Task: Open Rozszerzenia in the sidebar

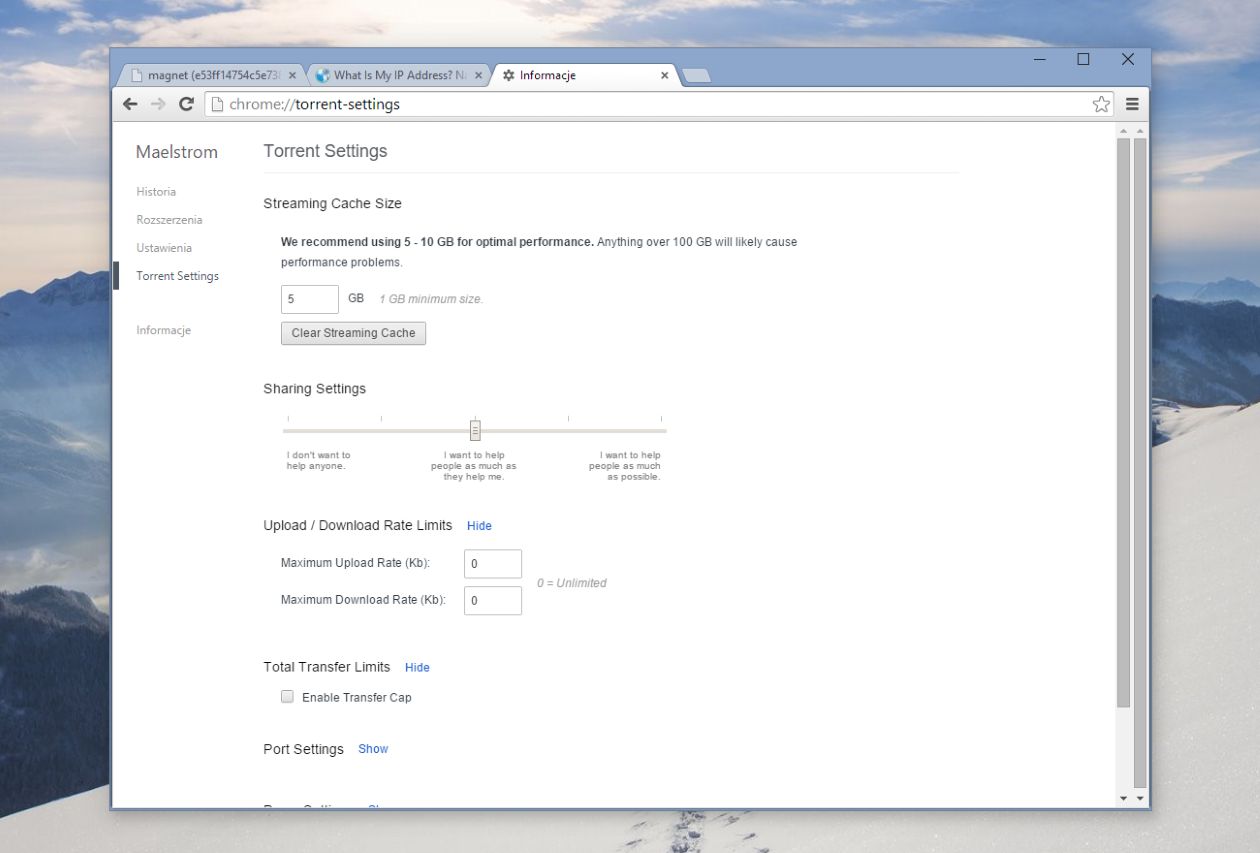Action: [169, 220]
